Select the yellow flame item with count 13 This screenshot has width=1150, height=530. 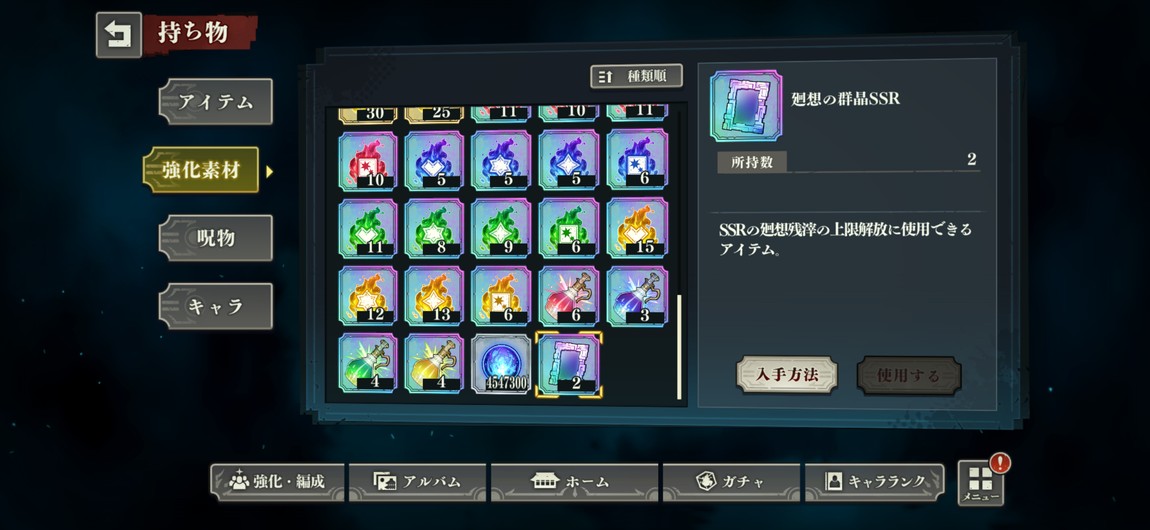point(434,296)
